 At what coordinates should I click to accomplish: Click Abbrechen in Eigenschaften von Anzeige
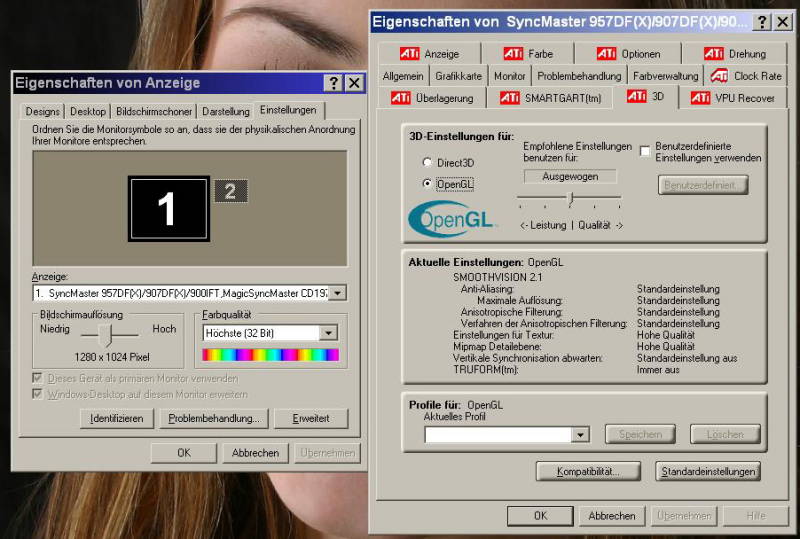pyautogui.click(x=255, y=453)
